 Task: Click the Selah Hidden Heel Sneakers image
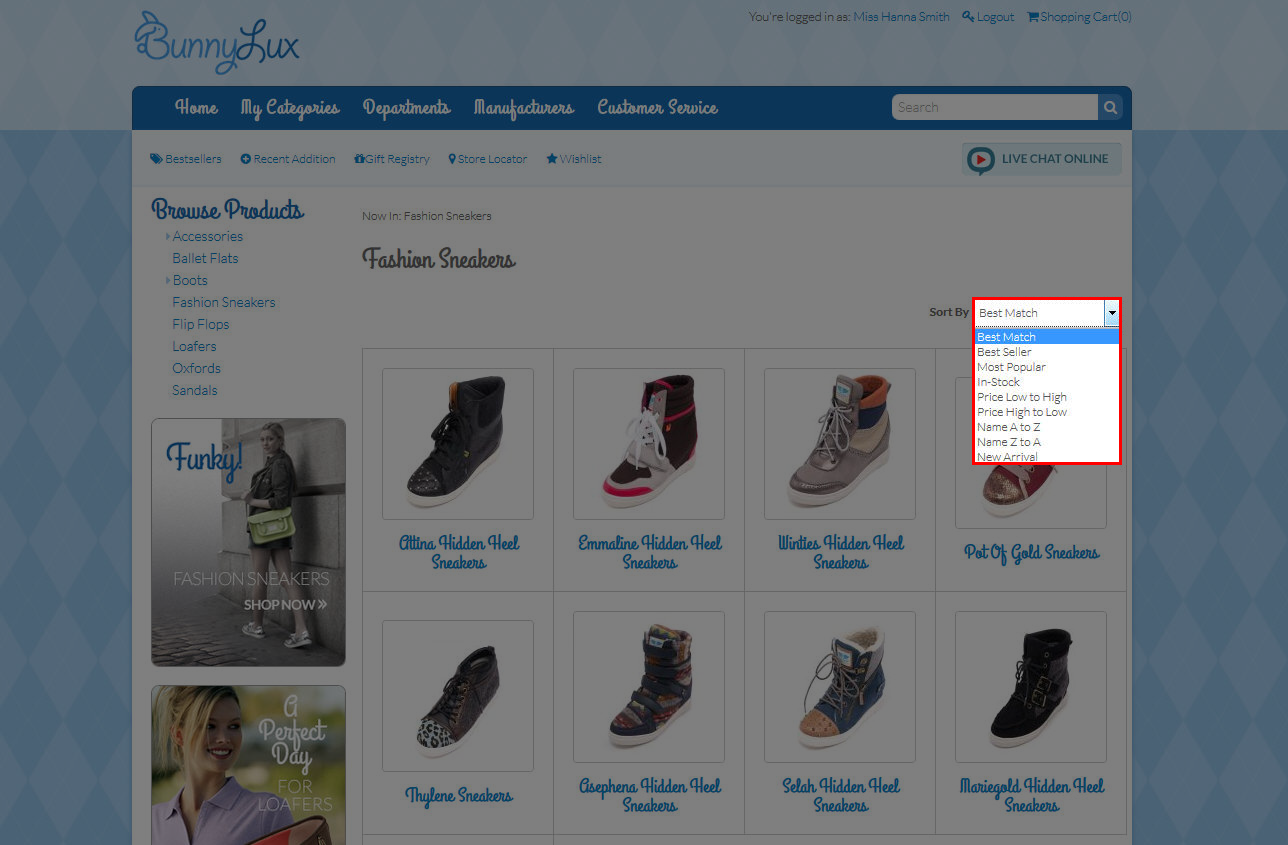[840, 687]
